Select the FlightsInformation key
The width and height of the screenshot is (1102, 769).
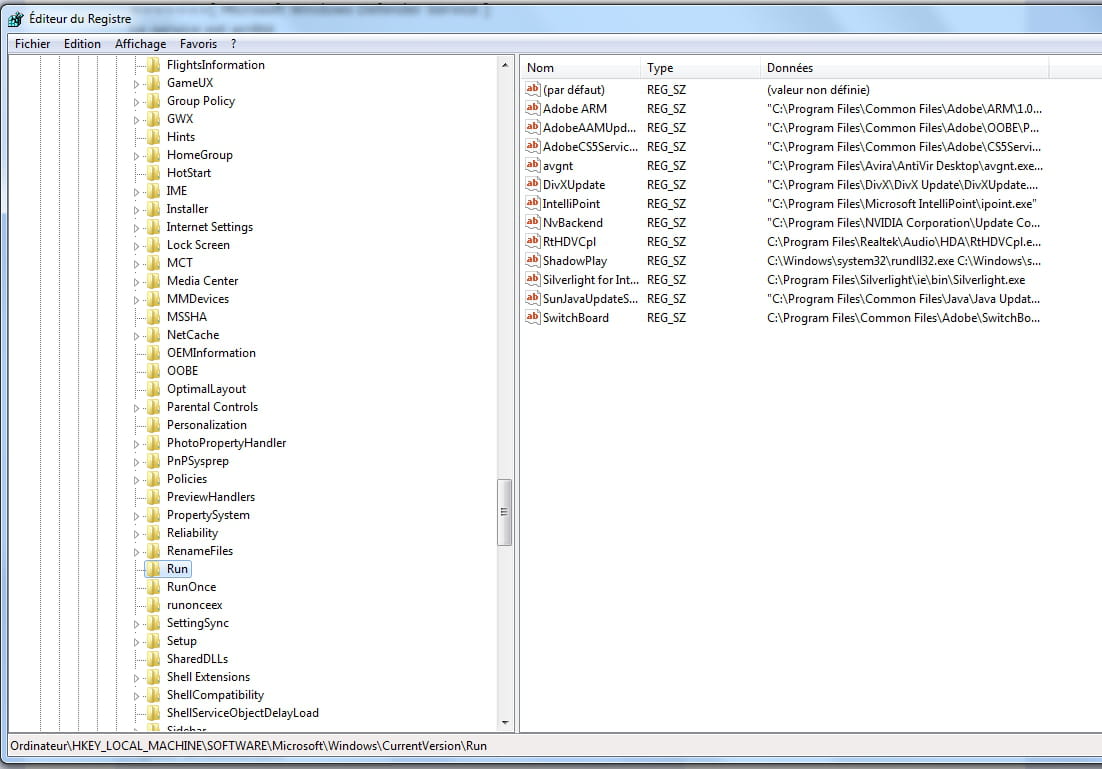click(x=216, y=65)
